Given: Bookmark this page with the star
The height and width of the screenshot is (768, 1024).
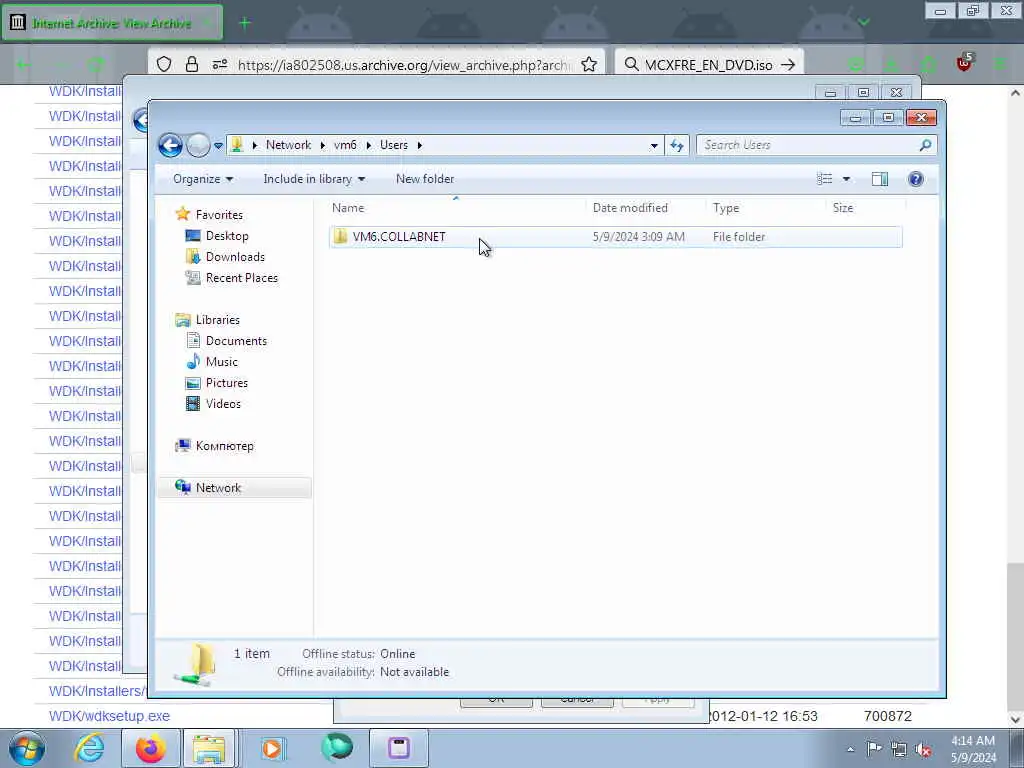Looking at the screenshot, I should tap(589, 64).
